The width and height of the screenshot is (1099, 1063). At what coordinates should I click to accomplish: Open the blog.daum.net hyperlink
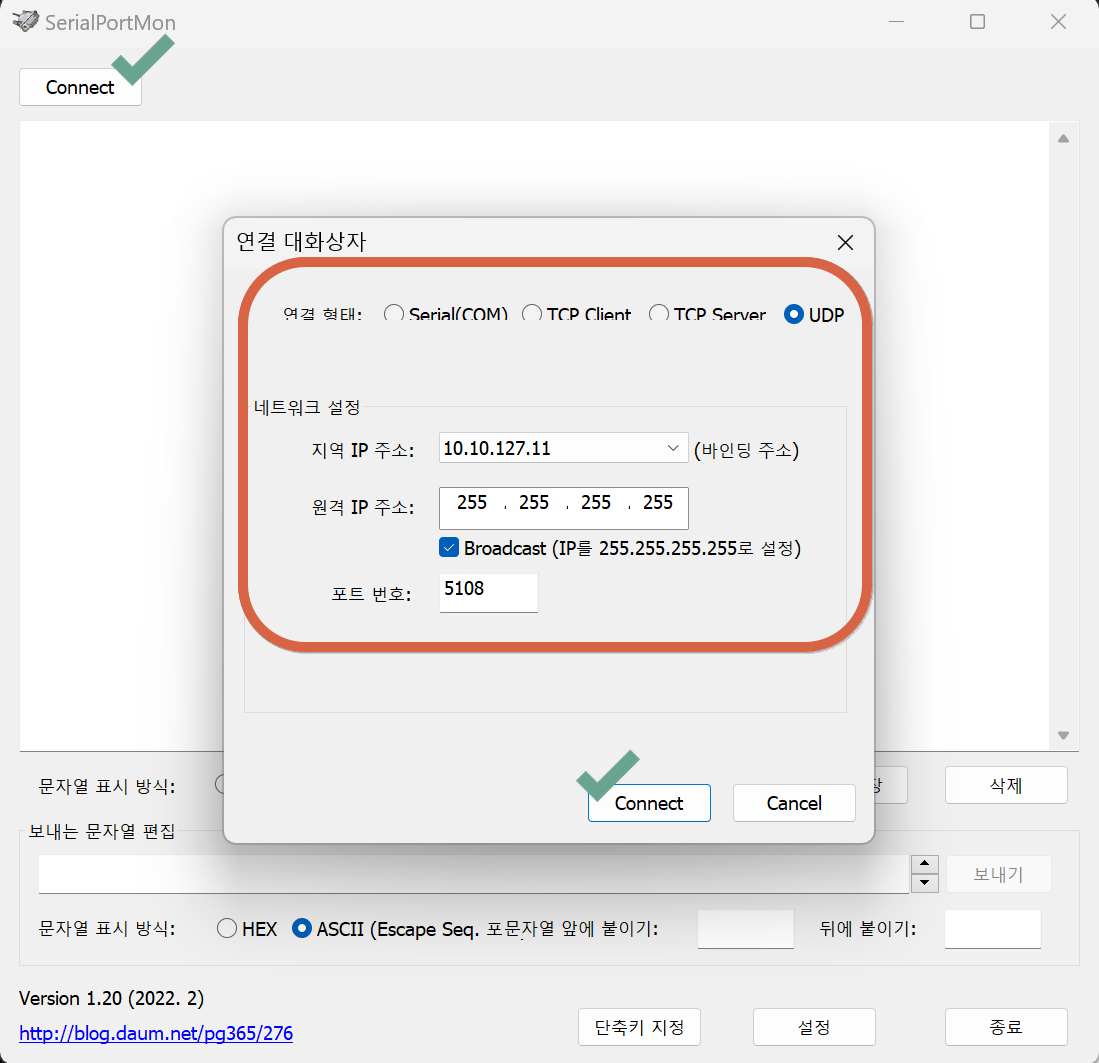156,1033
